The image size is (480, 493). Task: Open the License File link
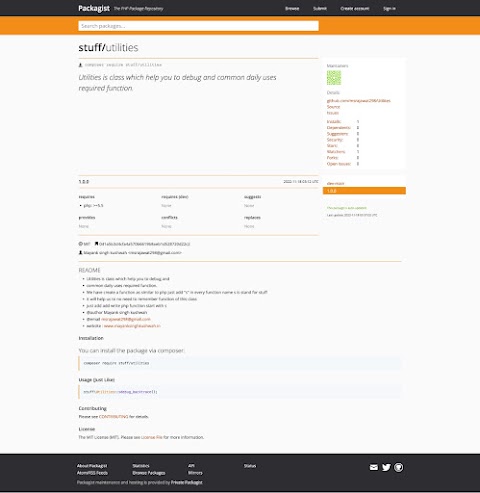tap(151, 437)
